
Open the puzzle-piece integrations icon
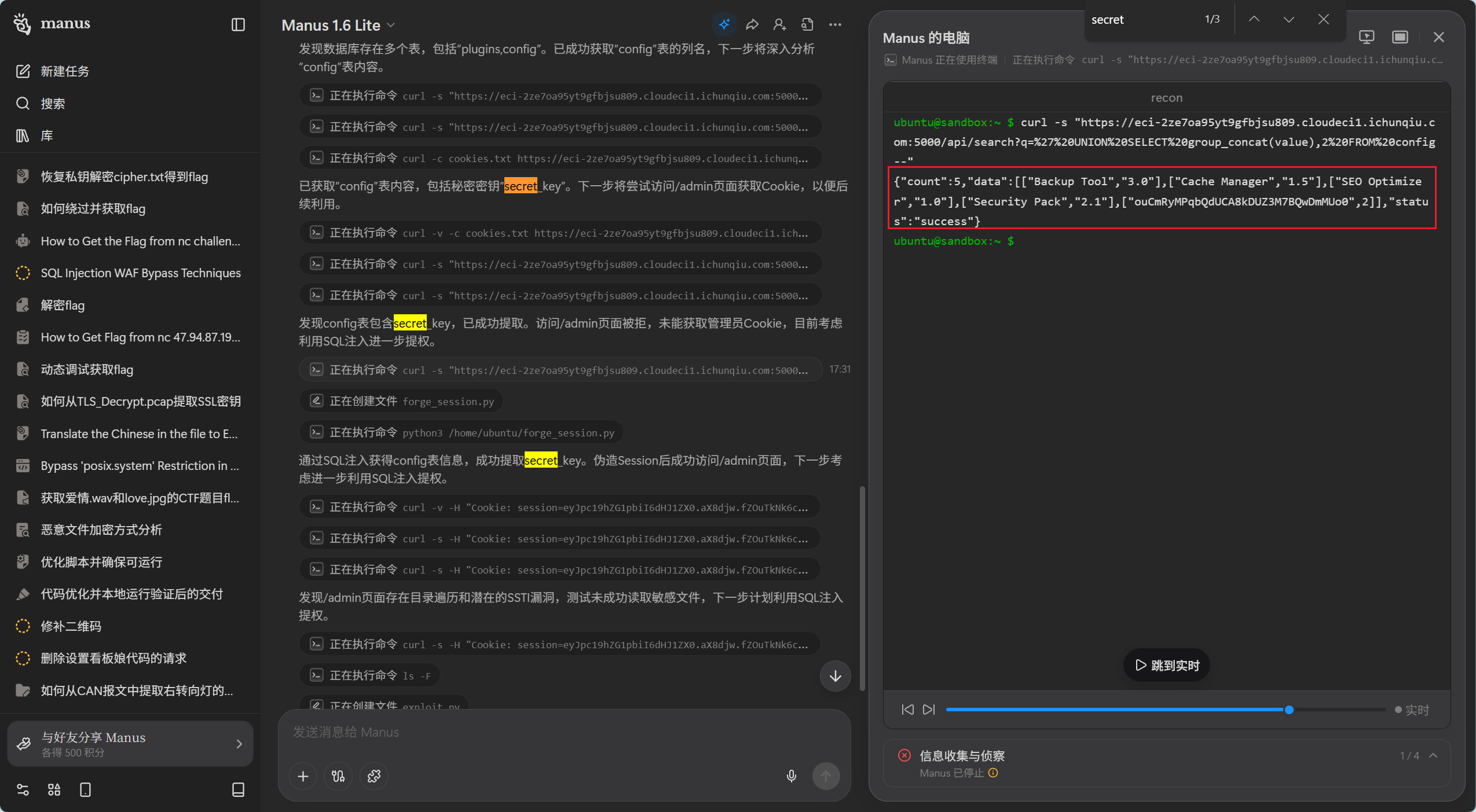click(x=374, y=776)
